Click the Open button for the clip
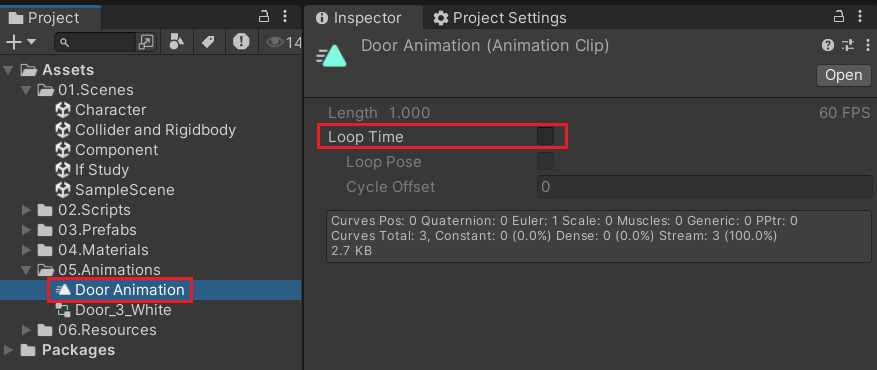This screenshot has width=877, height=370. [x=843, y=75]
